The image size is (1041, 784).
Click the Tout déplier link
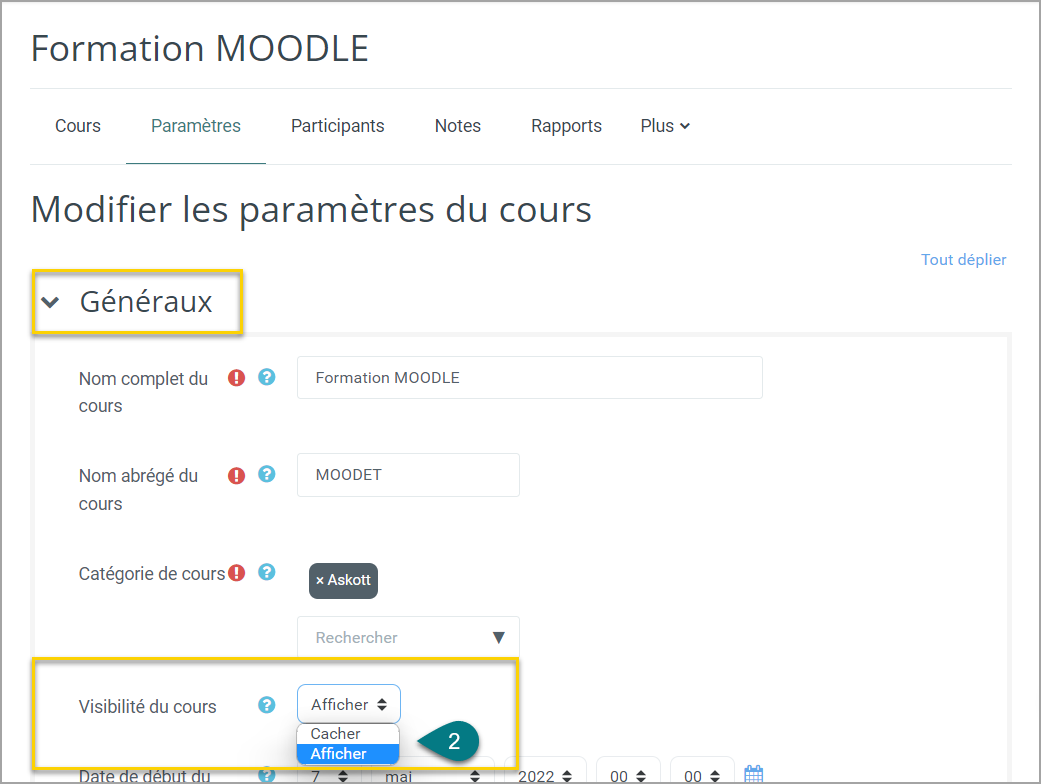coord(963,260)
